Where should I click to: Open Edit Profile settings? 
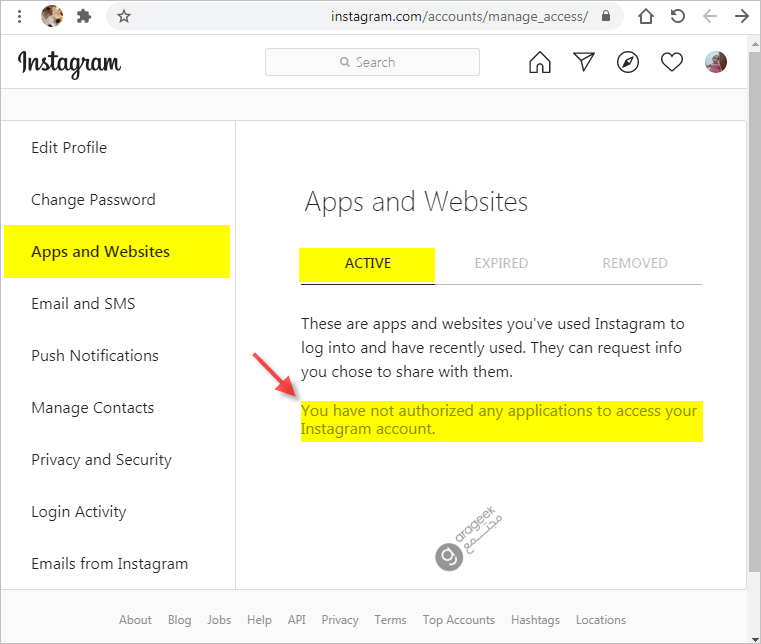pyautogui.click(x=69, y=148)
